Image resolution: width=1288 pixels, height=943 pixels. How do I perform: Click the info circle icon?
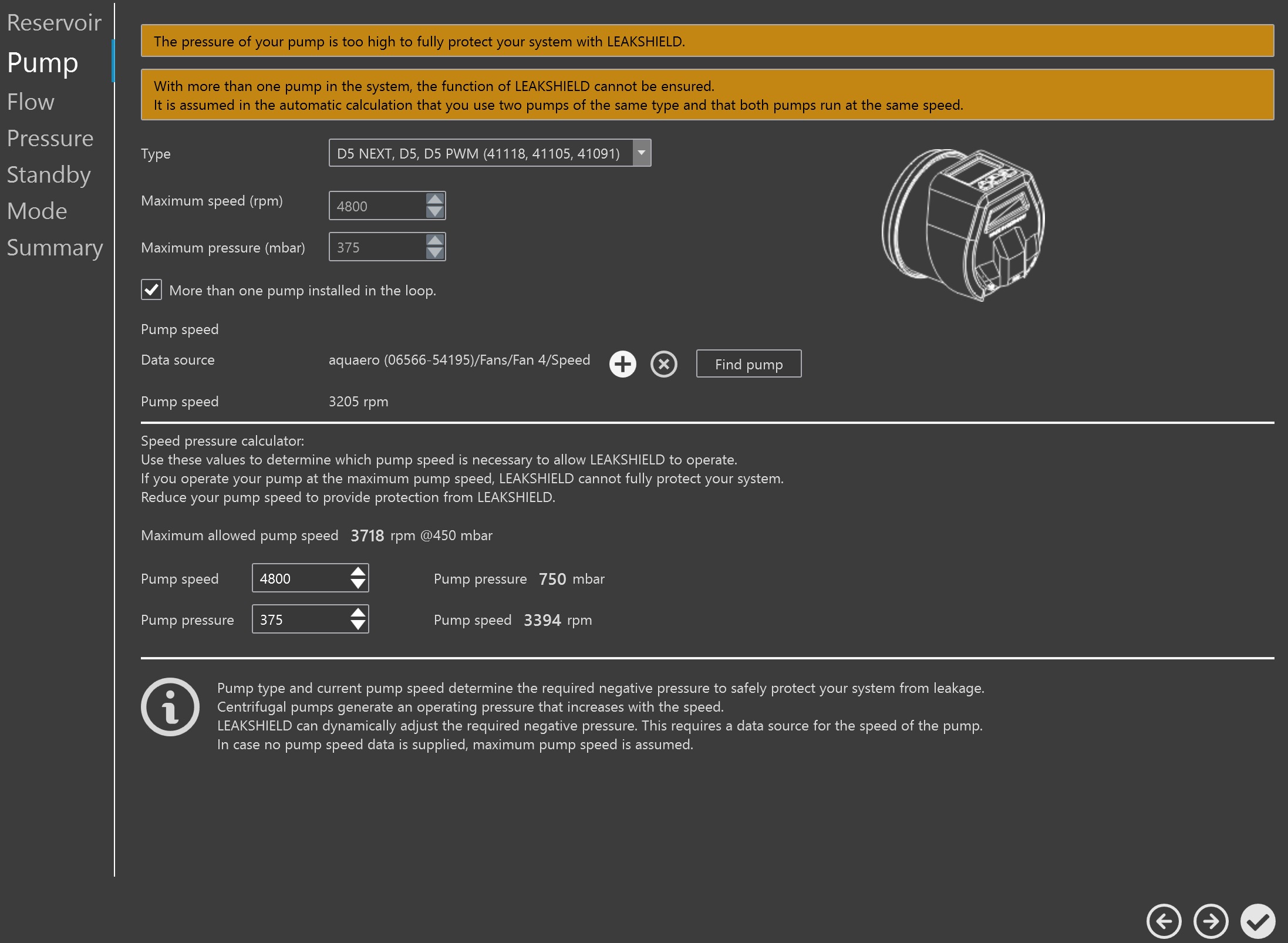170,706
